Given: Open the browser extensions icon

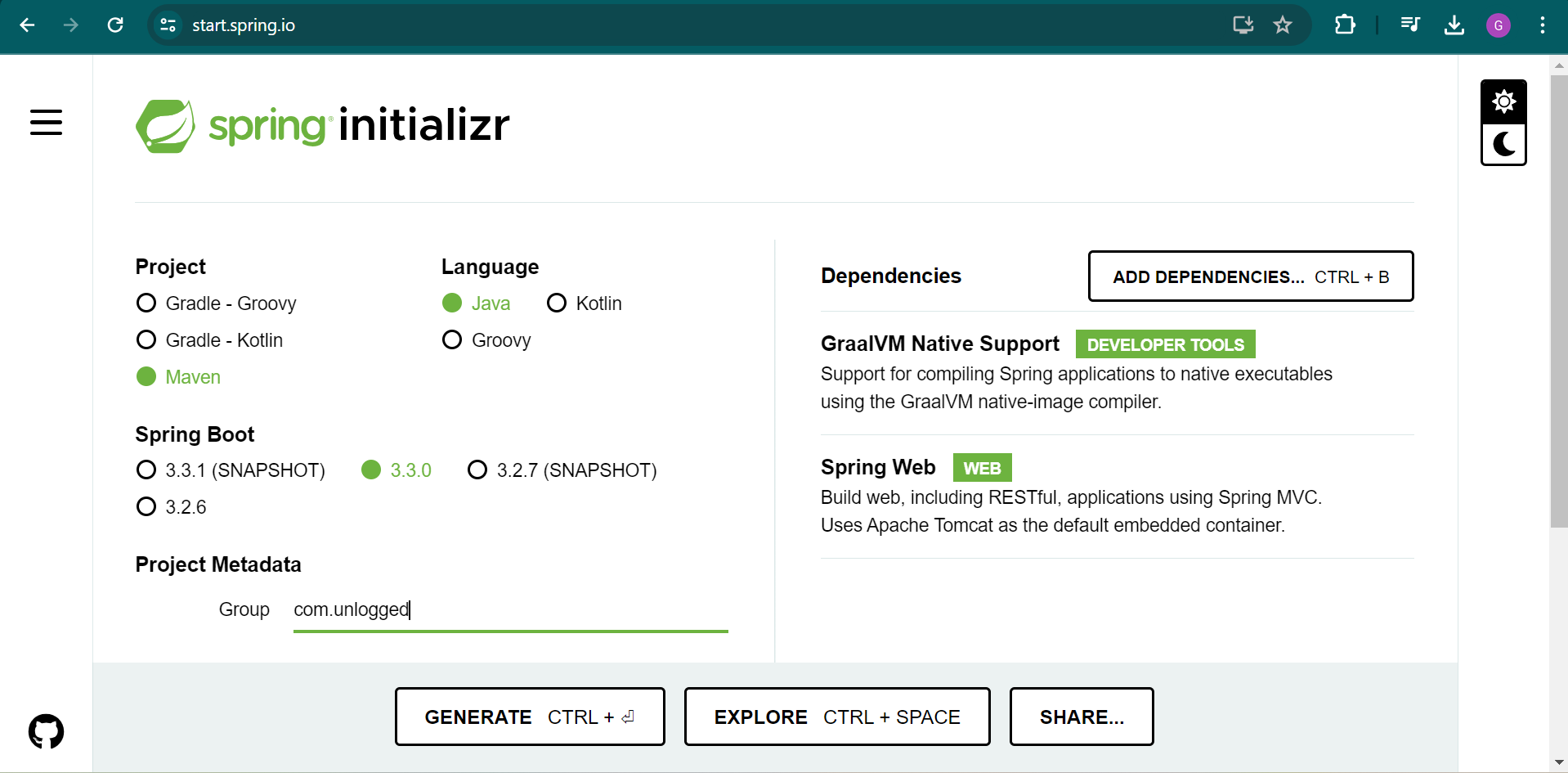Looking at the screenshot, I should tap(1346, 25).
